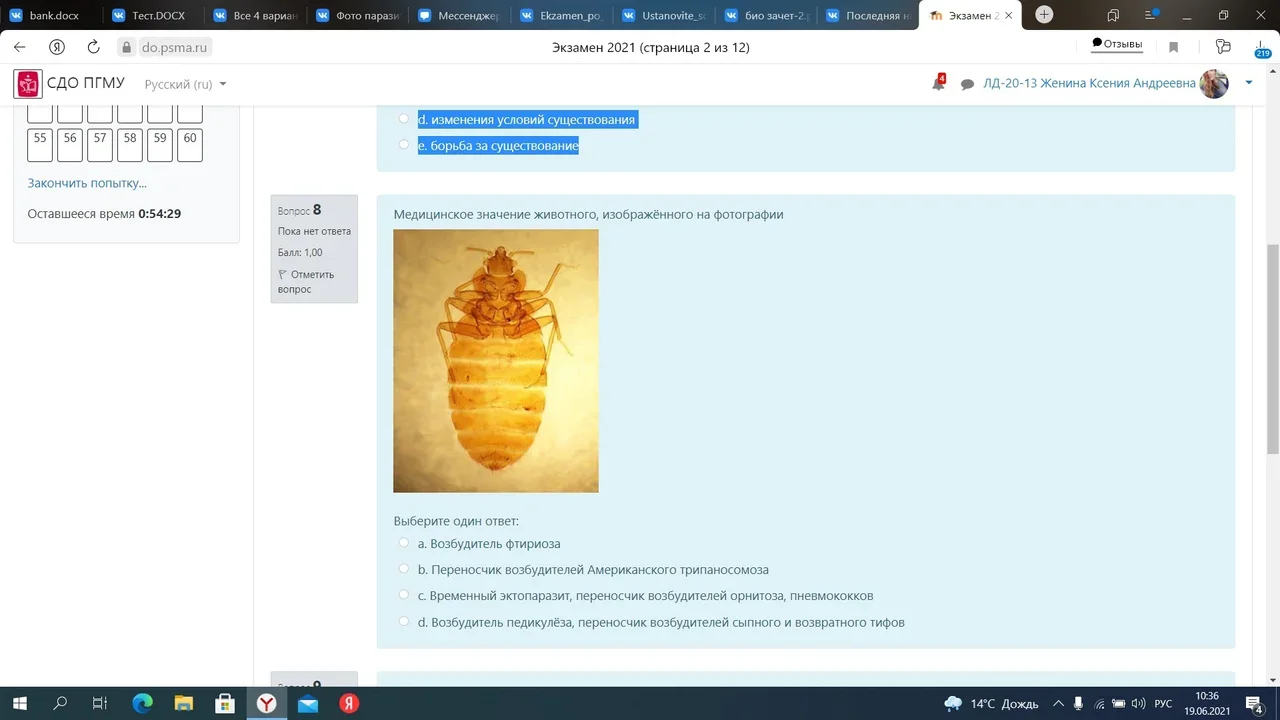The image size is (1280, 720).
Task: Open Microsoft Store from taskbar
Action: (x=225, y=703)
